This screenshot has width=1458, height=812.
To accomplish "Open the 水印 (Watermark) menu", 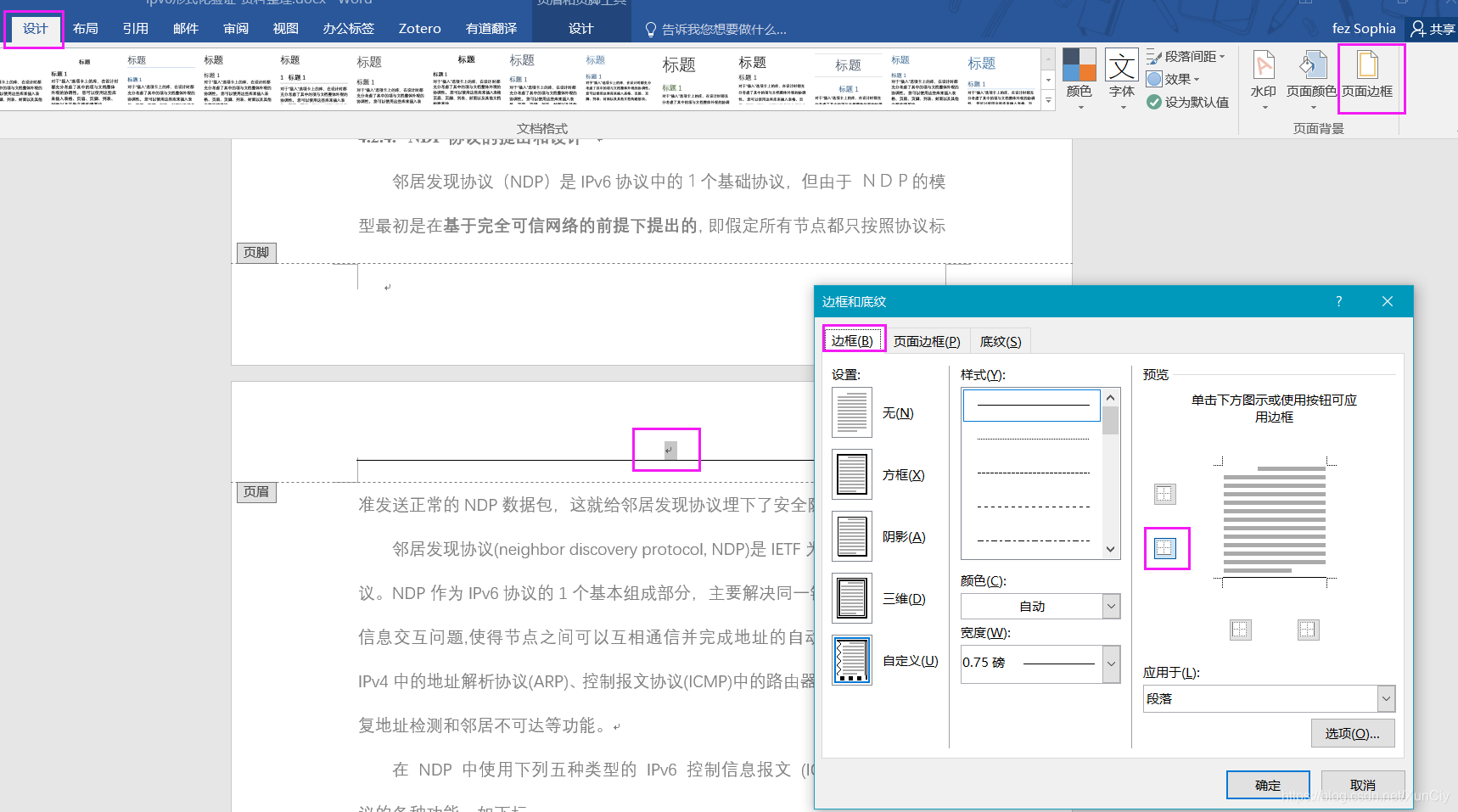I will (1263, 79).
